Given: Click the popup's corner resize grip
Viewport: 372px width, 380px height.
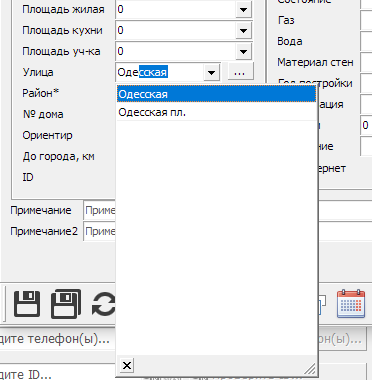Looking at the screenshot, I should pyautogui.click(x=310, y=369).
